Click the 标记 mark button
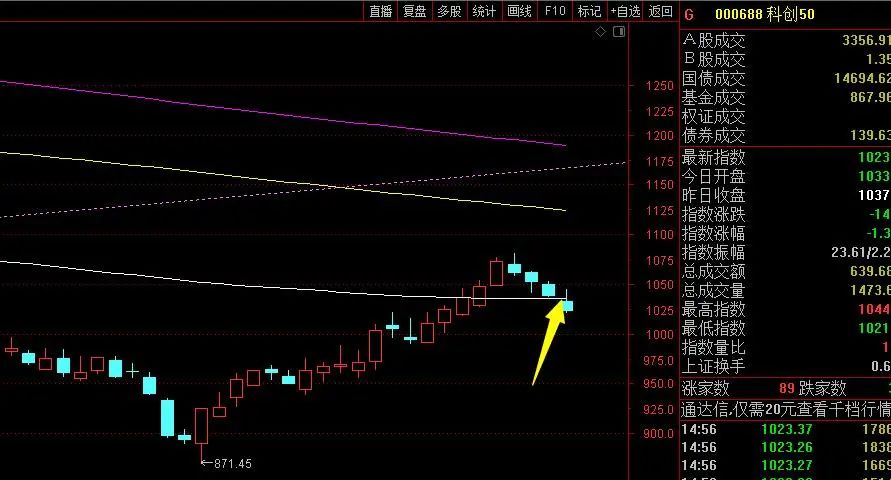 [x=589, y=11]
